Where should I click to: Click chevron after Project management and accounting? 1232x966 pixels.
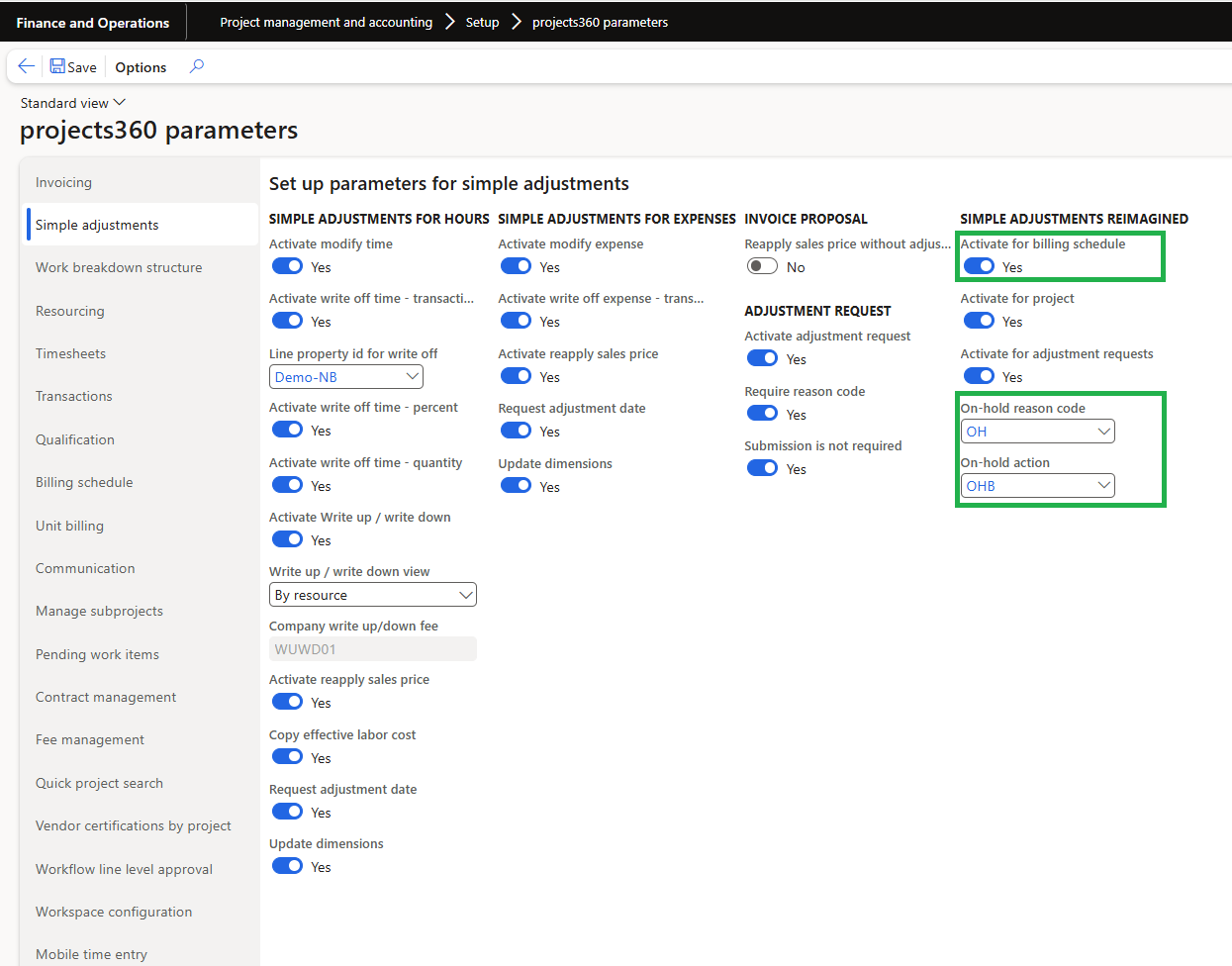click(449, 22)
